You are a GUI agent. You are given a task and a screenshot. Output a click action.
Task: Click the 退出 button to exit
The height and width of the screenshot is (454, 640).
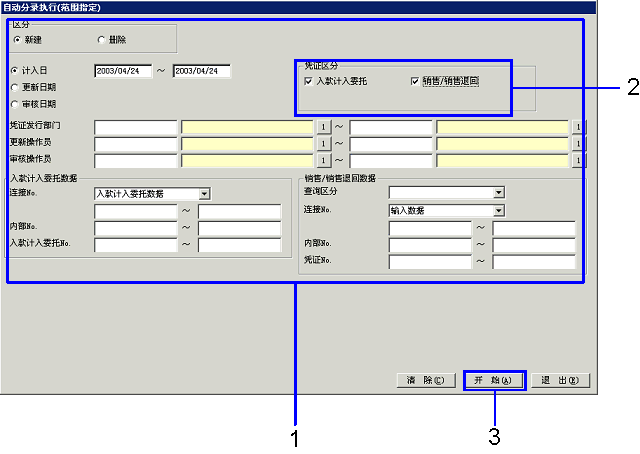[x=560, y=381]
